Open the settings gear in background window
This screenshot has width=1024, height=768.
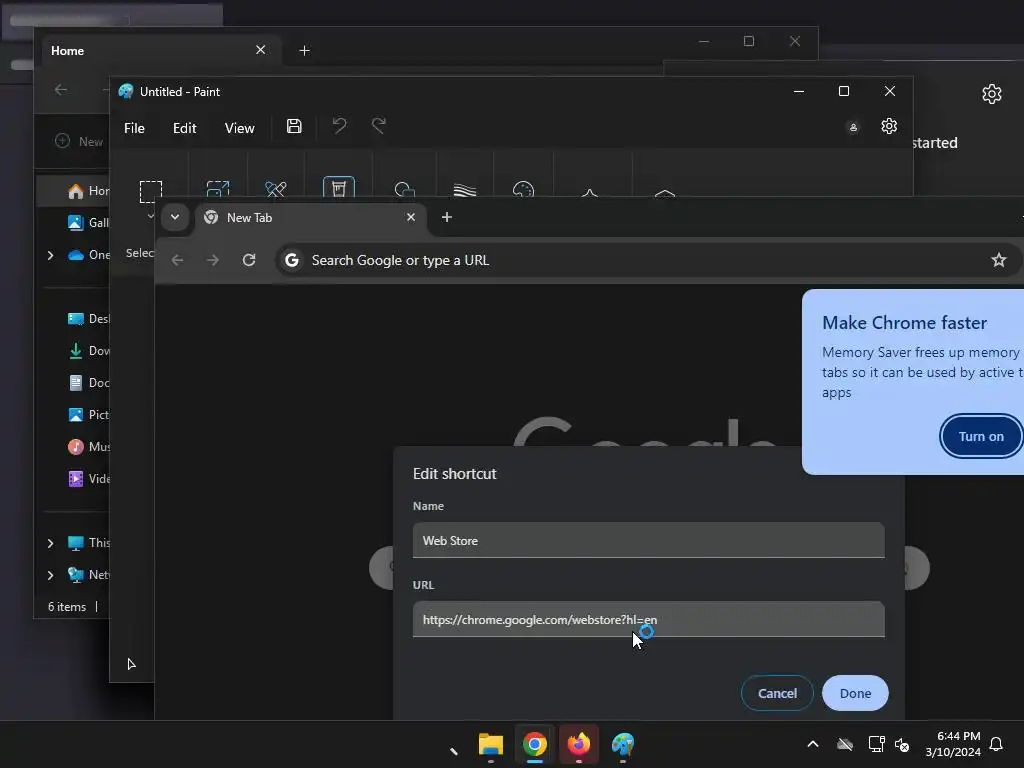[x=991, y=93]
